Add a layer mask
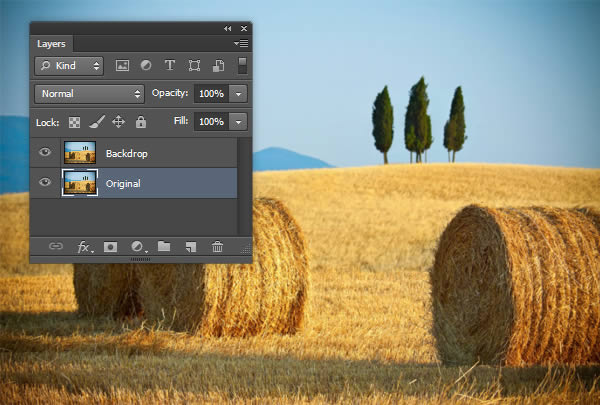The height and width of the screenshot is (405, 600). click(110, 247)
